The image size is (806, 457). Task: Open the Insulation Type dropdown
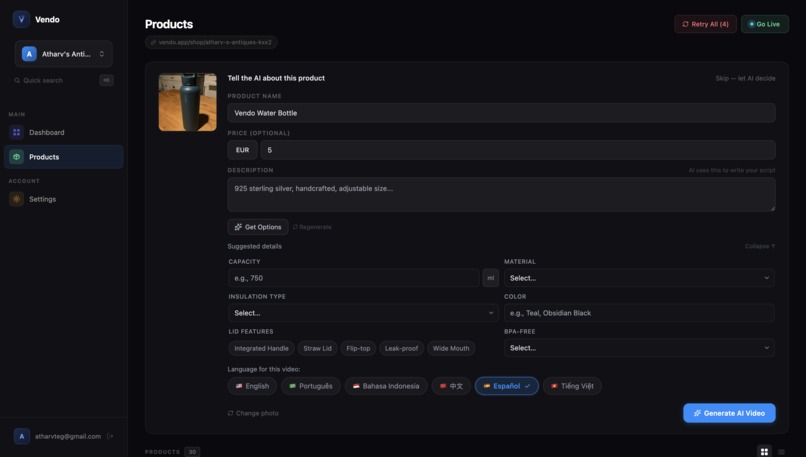[363, 313]
